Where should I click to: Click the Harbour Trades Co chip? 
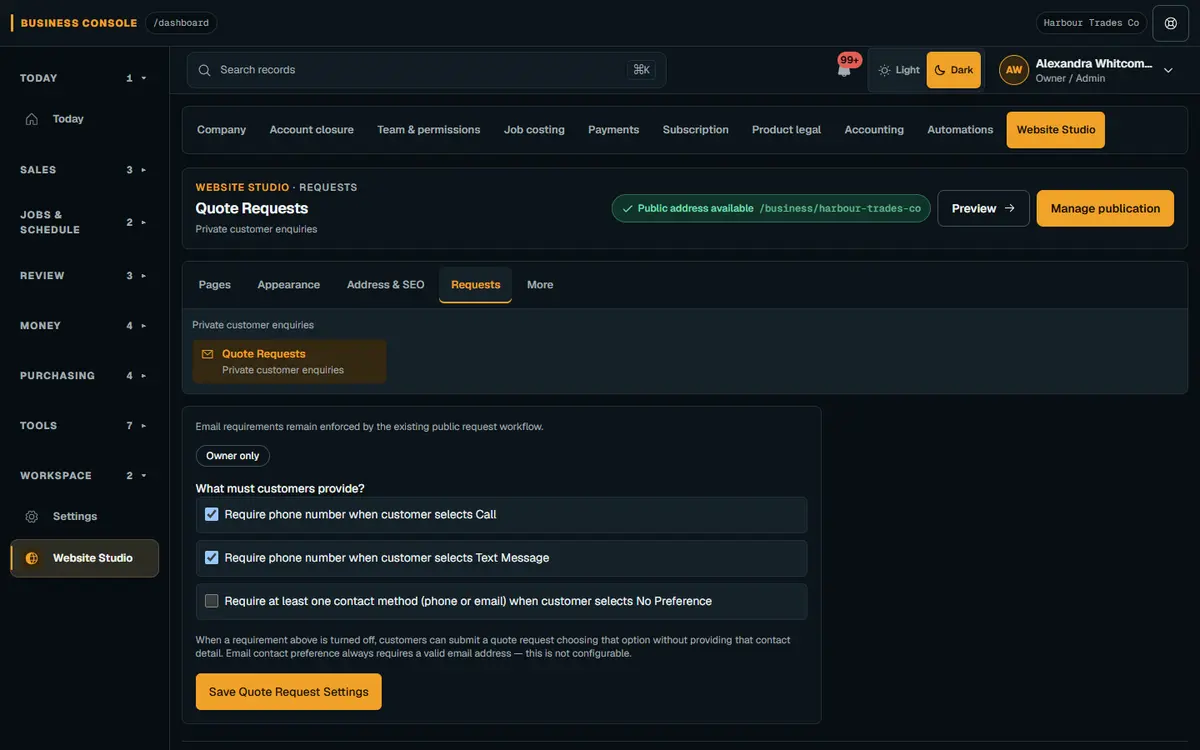pos(1091,23)
